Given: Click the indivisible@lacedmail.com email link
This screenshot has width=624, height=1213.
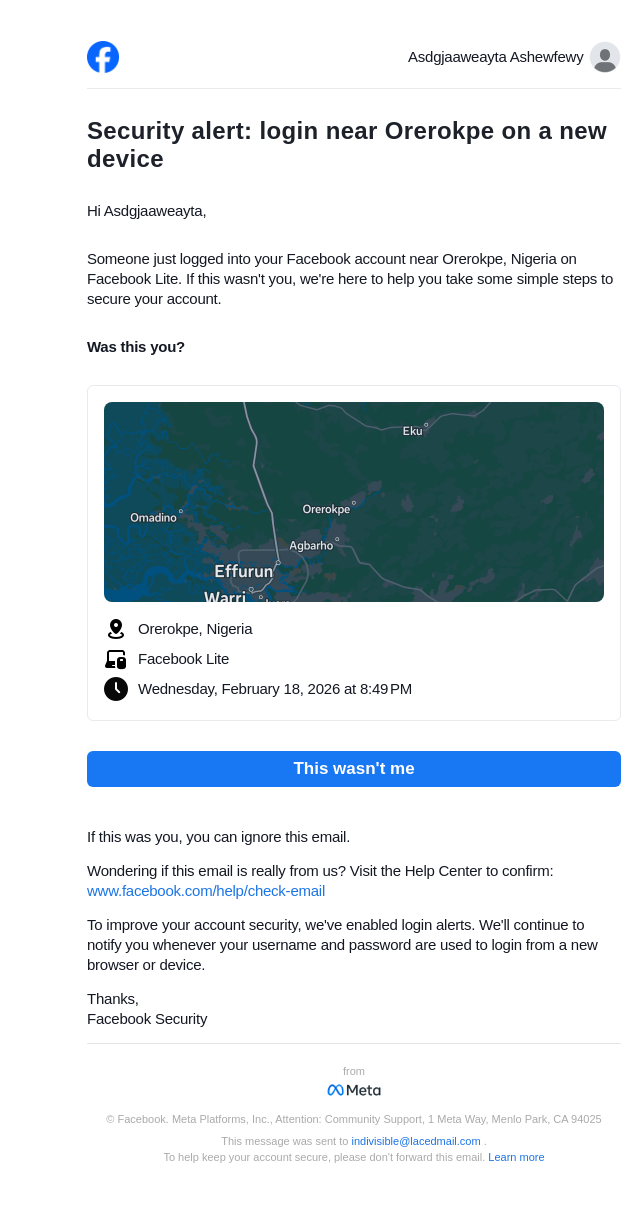Looking at the screenshot, I should click(x=416, y=1141).
